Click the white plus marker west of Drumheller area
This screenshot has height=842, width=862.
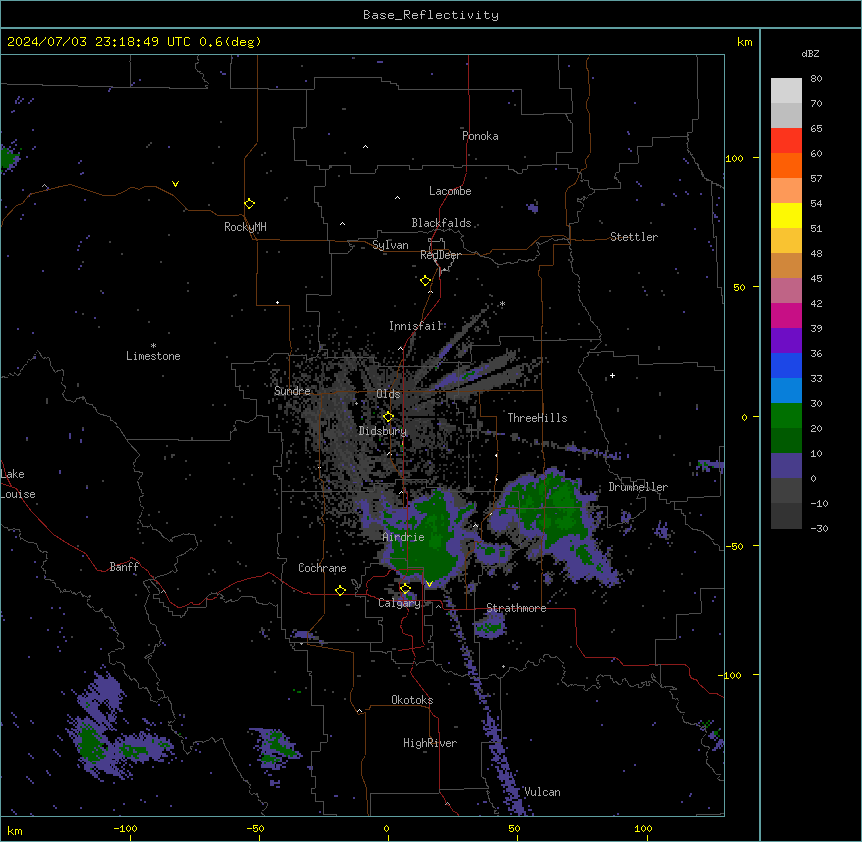click(x=612, y=375)
